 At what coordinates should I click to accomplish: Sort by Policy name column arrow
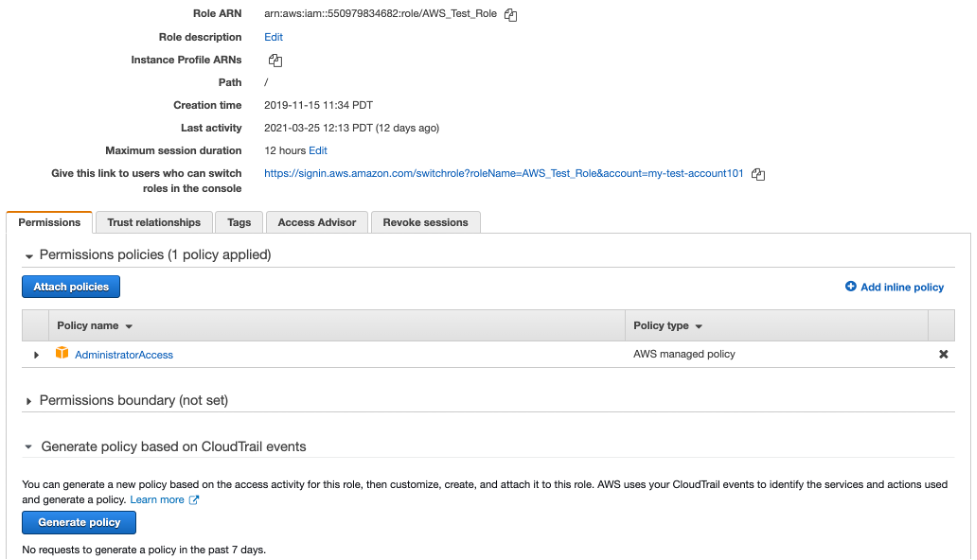coord(129,327)
